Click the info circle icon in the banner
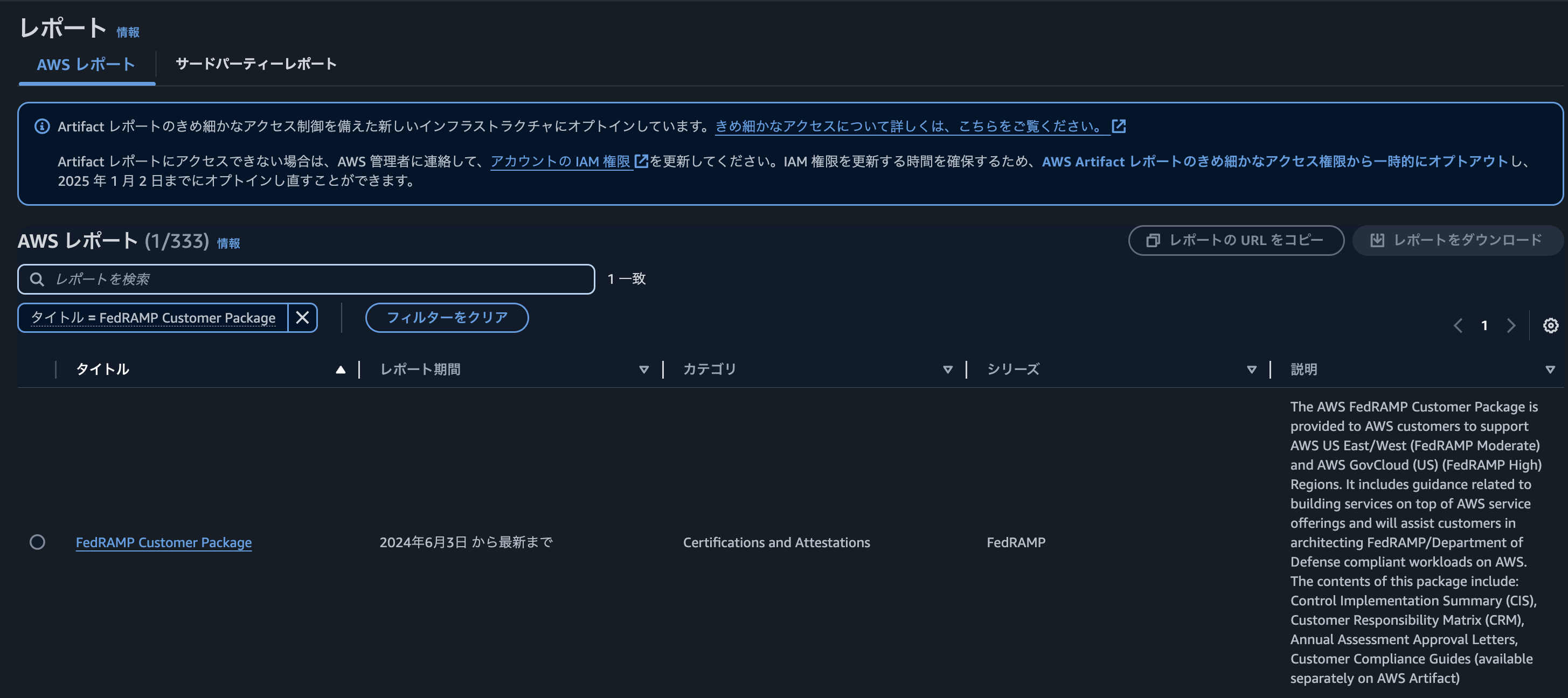Viewport: 1568px width, 698px height. pyautogui.click(x=41, y=126)
